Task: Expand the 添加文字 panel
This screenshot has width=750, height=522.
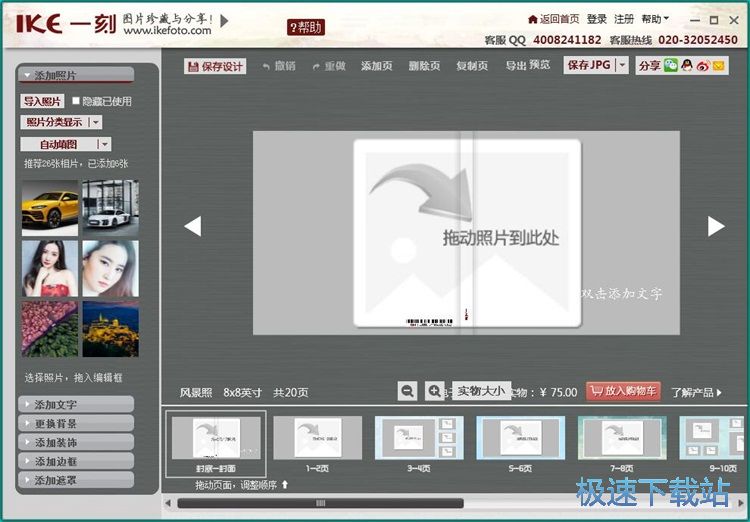Action: click(77, 404)
